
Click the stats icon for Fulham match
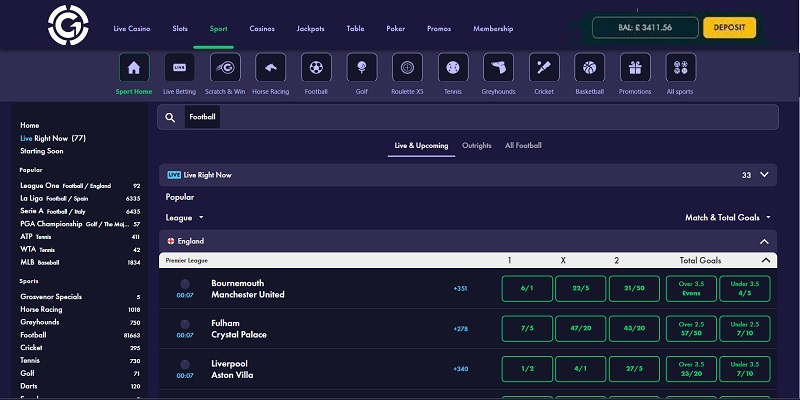185,324
